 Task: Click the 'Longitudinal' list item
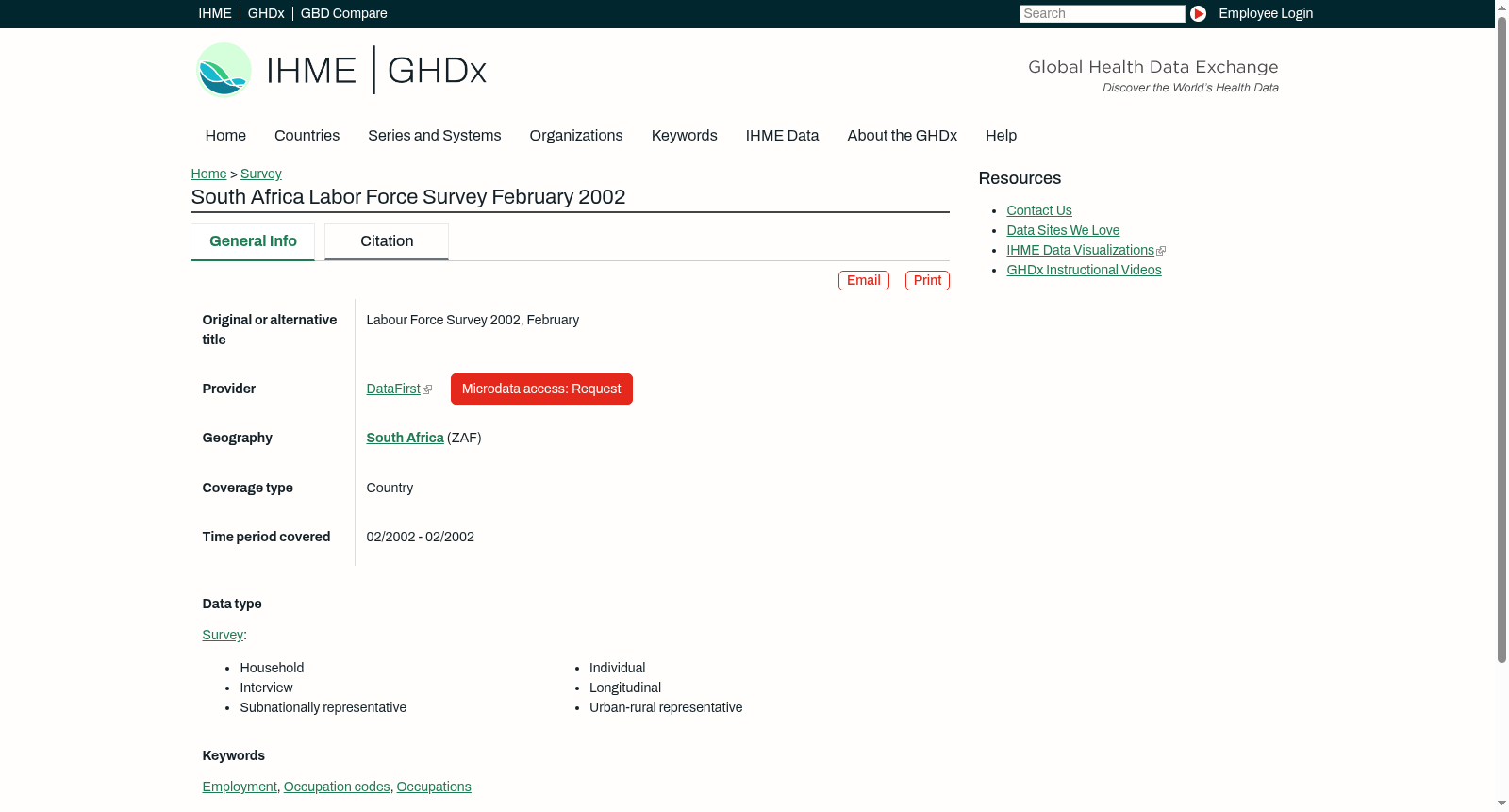click(625, 688)
